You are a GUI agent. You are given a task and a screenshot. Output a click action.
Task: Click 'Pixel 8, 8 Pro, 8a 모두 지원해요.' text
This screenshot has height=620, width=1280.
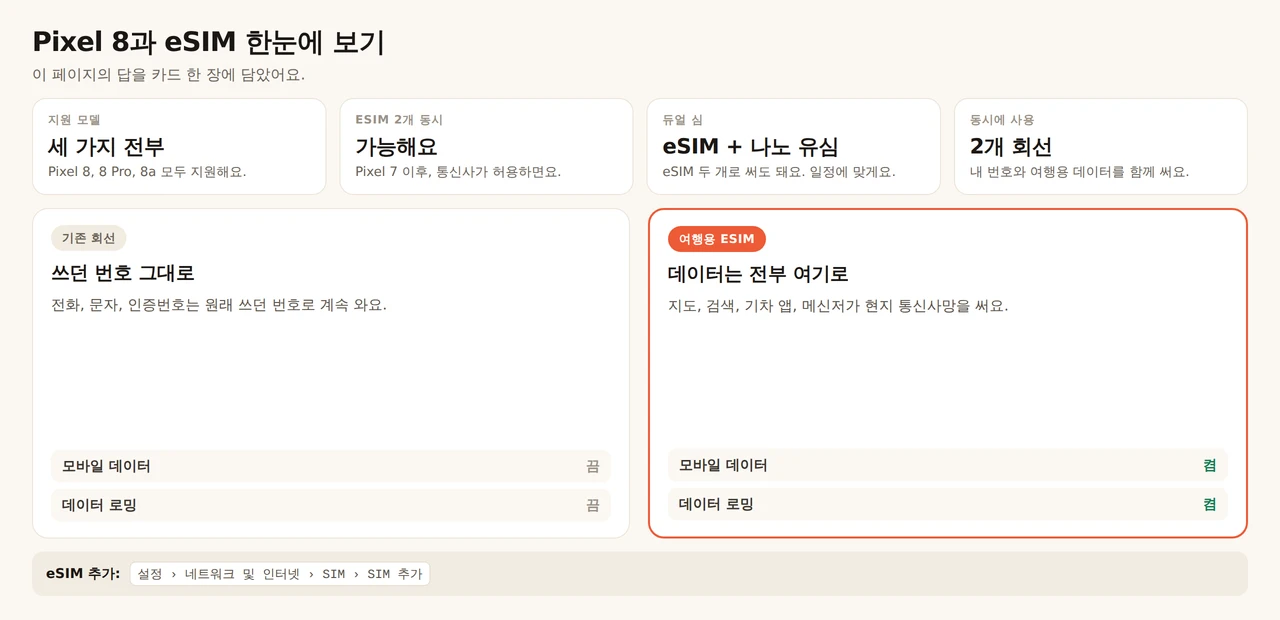point(147,172)
